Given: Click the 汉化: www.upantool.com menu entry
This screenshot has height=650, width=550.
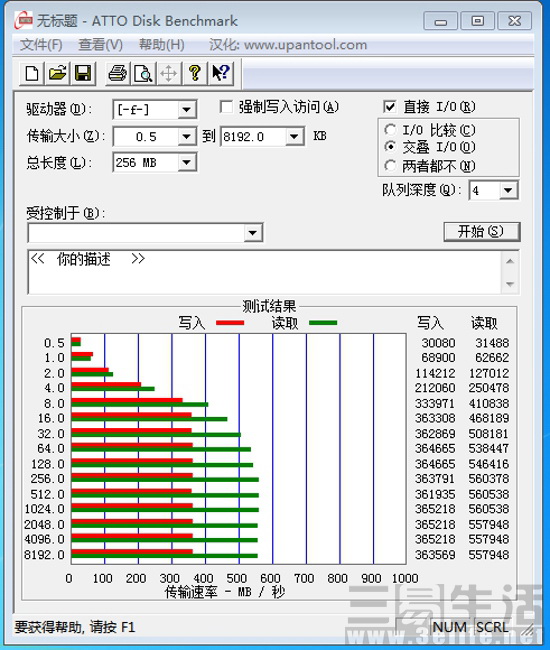Looking at the screenshot, I should pos(288,44).
